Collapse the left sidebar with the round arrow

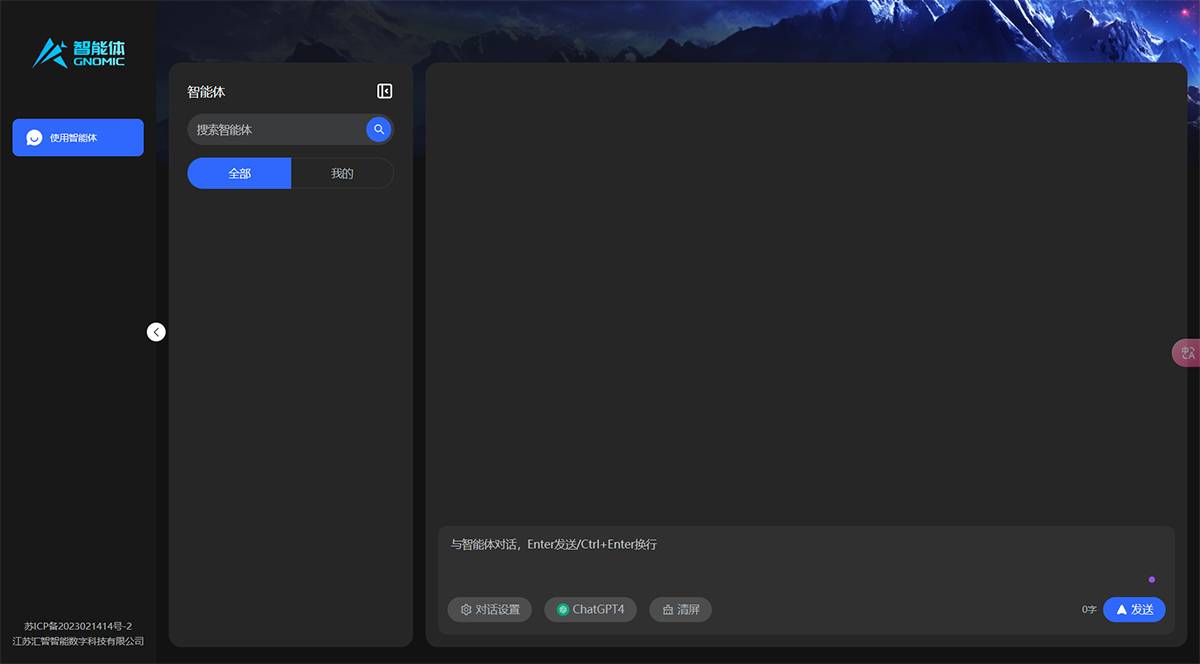coord(156,332)
